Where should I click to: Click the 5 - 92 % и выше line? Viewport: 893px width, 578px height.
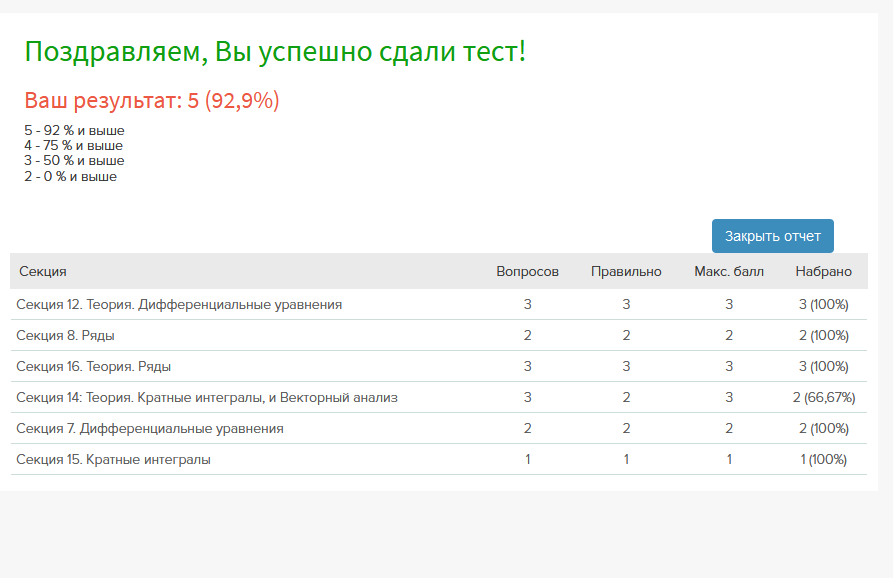74,130
